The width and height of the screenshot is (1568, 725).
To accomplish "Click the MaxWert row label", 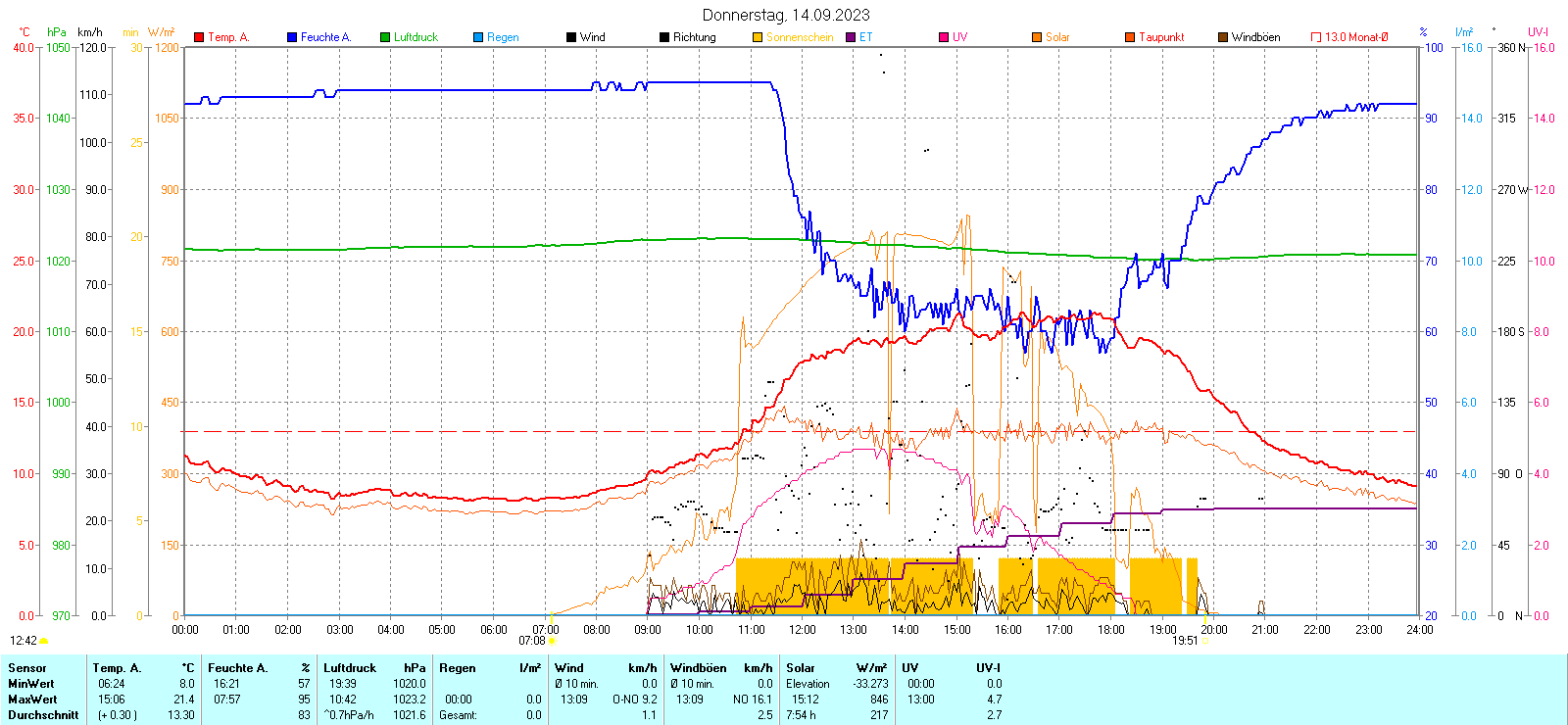I will click(32, 700).
